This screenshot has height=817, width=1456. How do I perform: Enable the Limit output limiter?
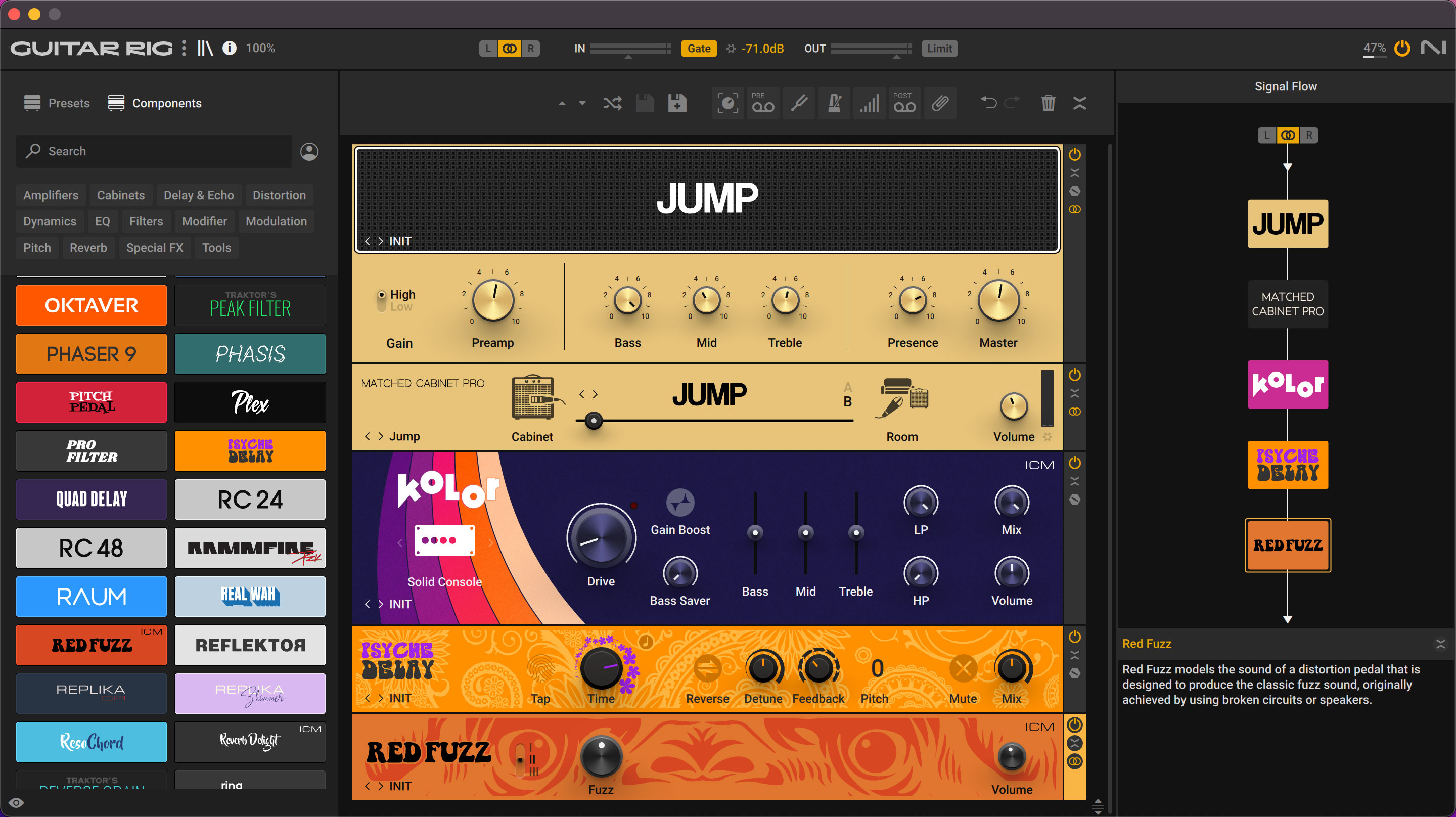tap(939, 49)
